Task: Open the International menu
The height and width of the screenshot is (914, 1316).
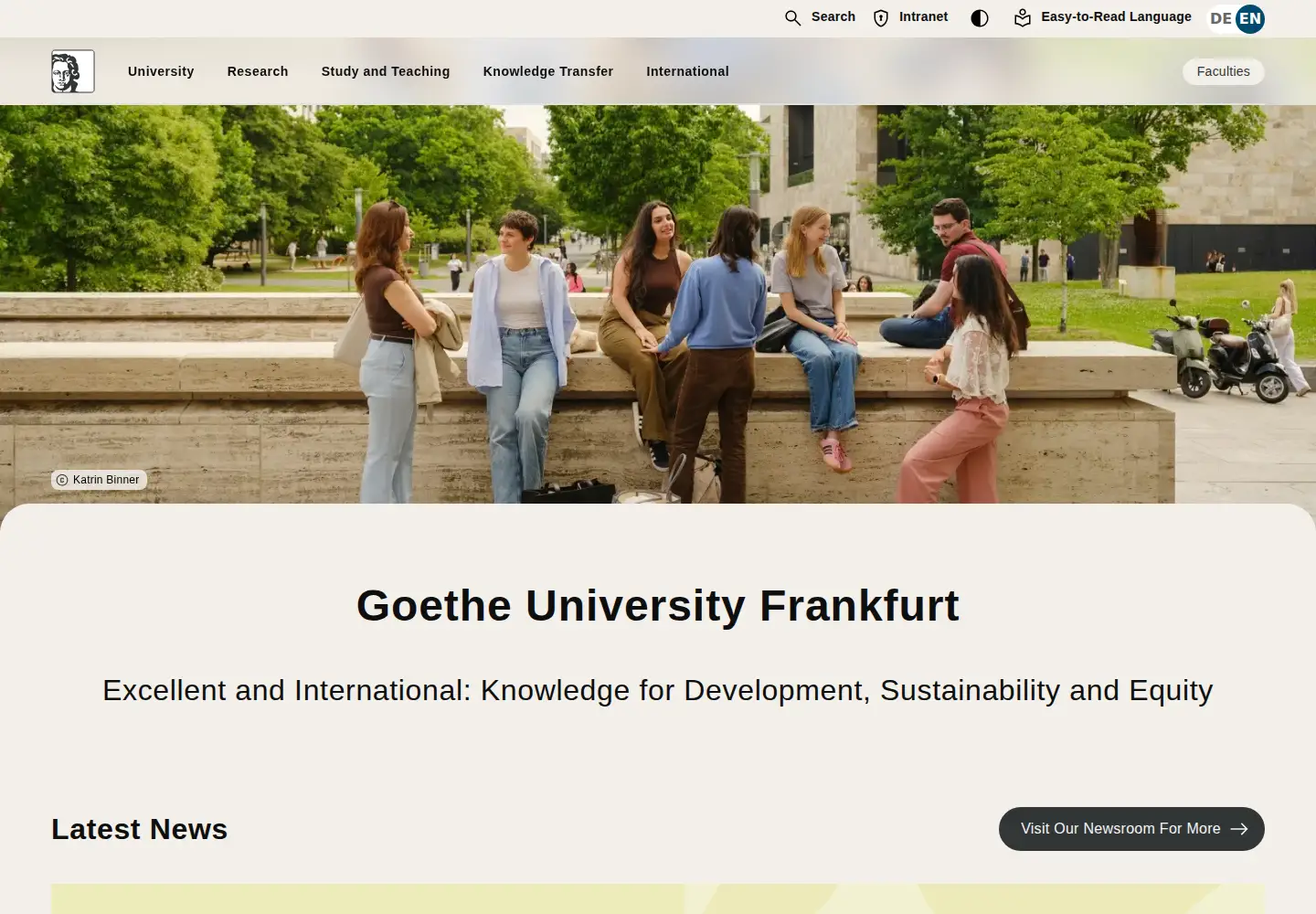Action: click(687, 71)
